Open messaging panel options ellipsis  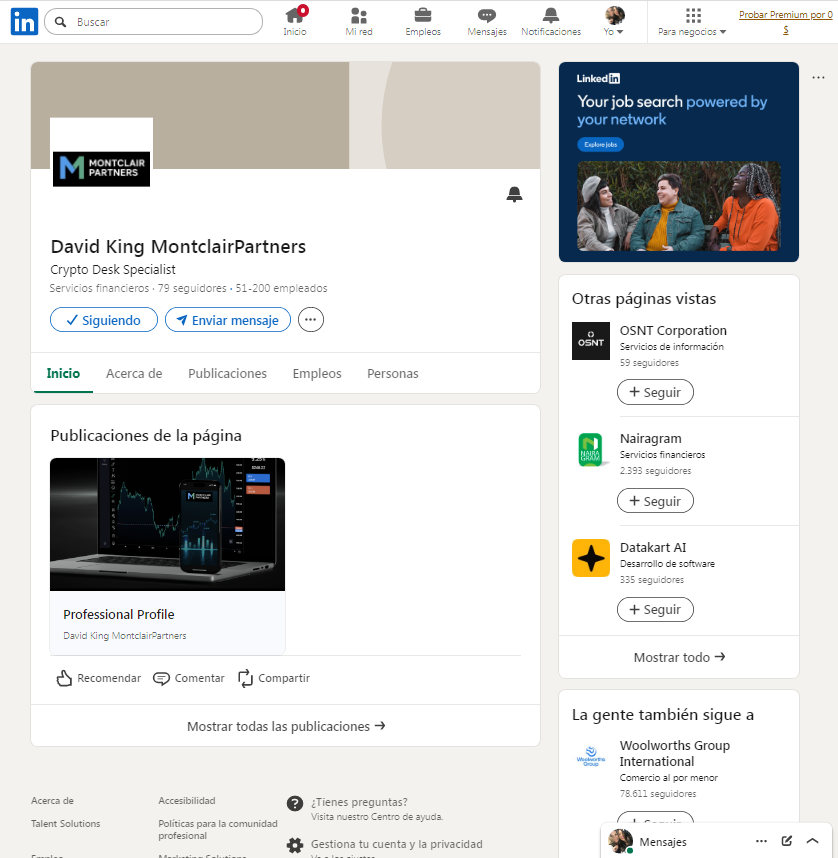pyautogui.click(x=761, y=841)
